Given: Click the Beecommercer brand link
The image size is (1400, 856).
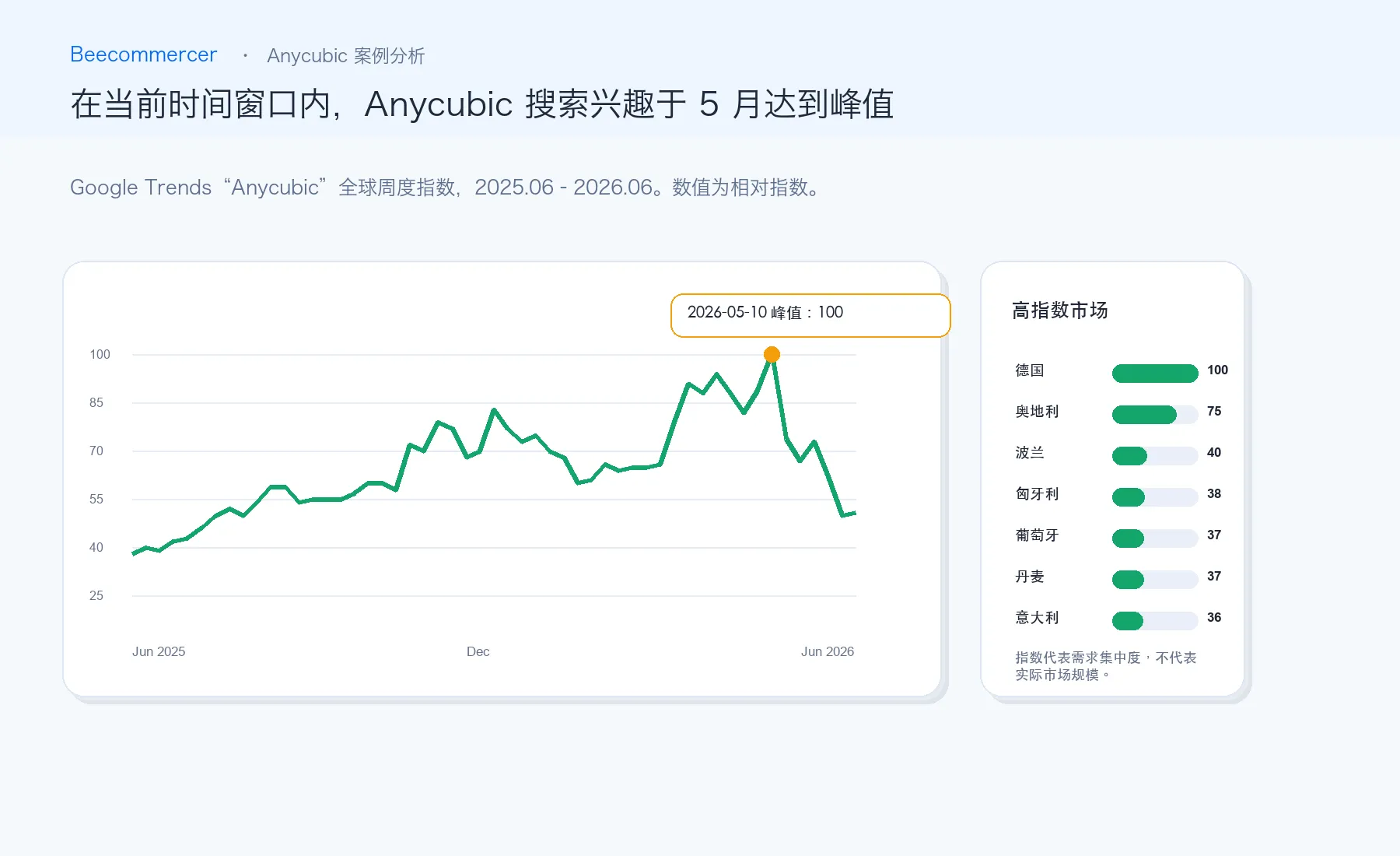Looking at the screenshot, I should [143, 54].
